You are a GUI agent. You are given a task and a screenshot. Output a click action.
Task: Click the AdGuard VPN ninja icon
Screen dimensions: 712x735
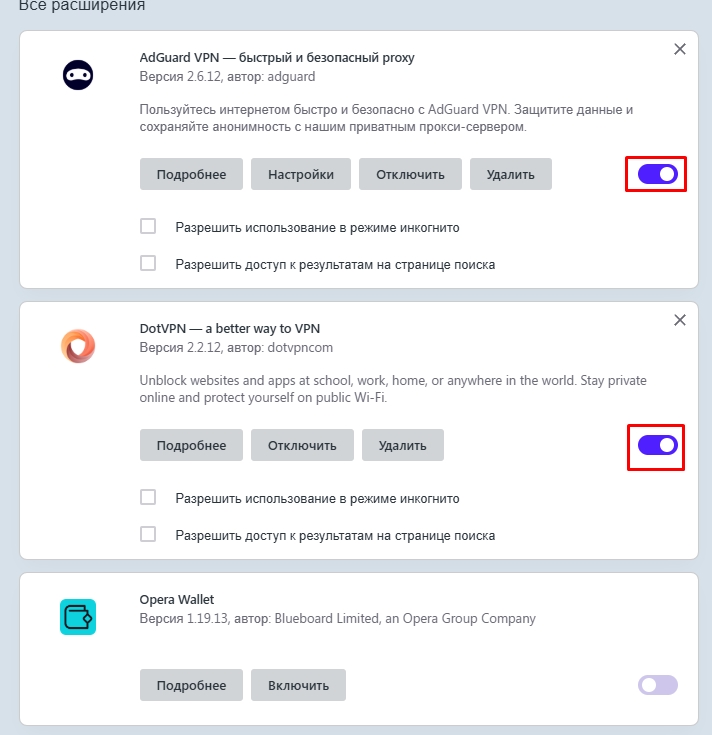78,75
